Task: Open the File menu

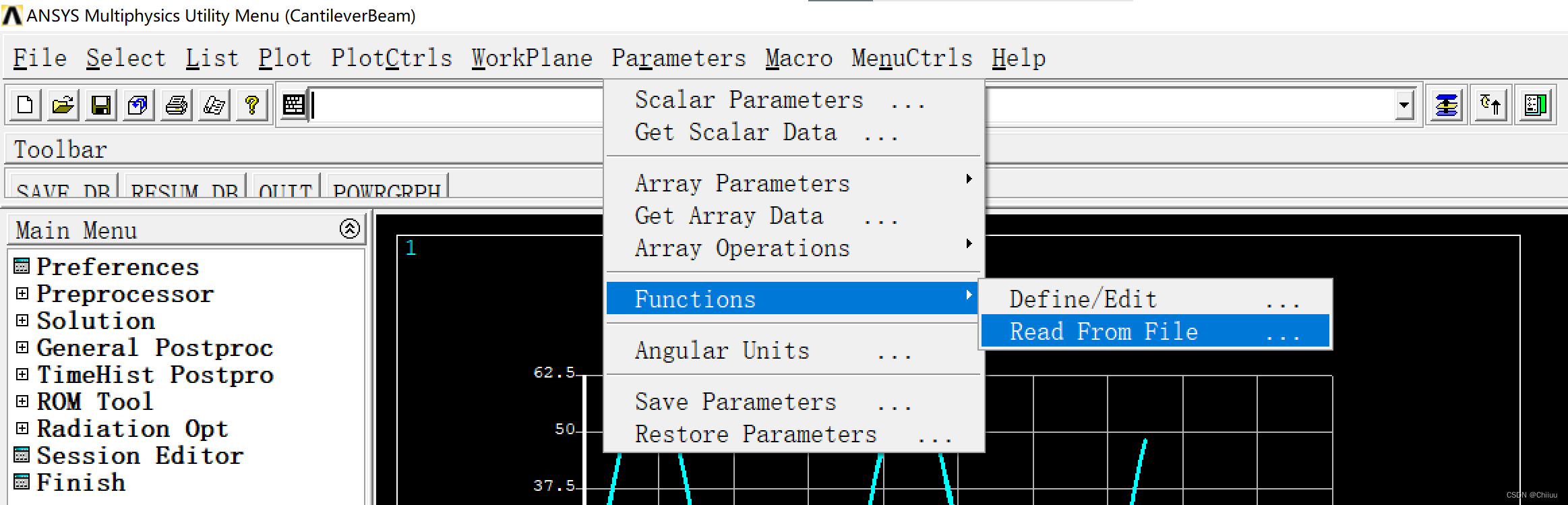Action: 40,58
